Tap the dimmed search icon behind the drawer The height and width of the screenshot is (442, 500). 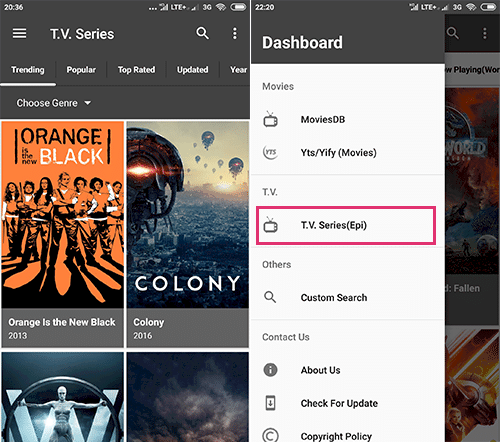click(453, 33)
